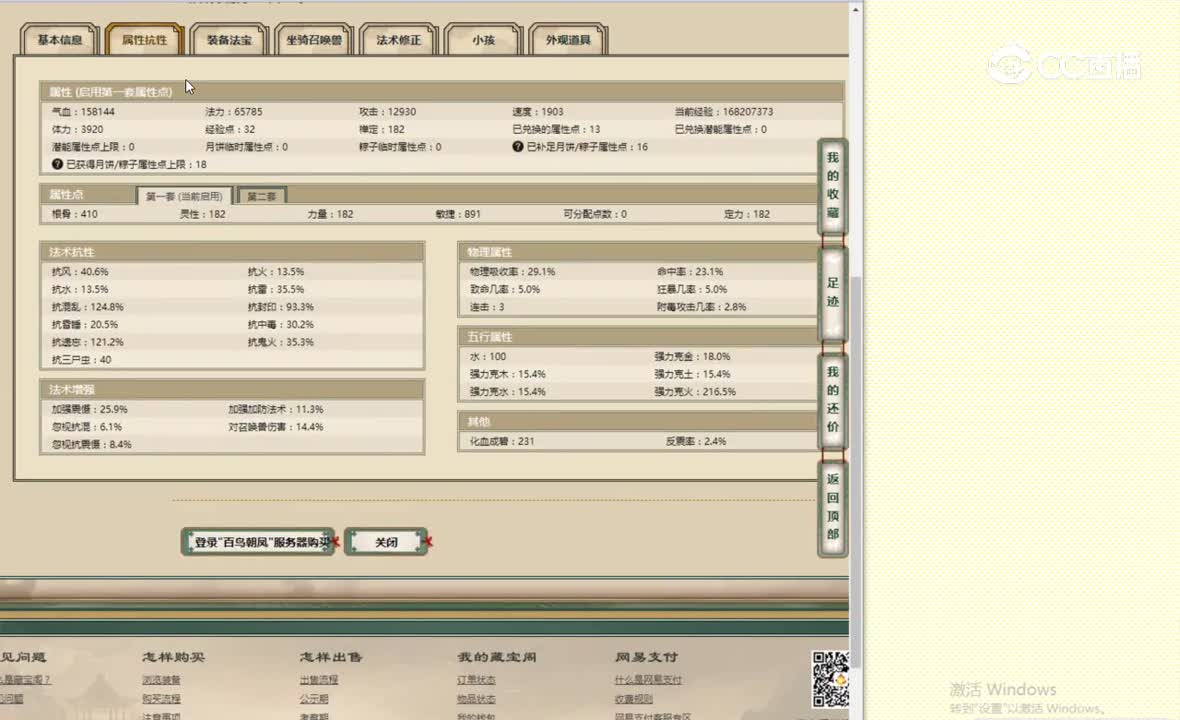
Task: Click the scrollbar up arrow
Action: [855, 9]
